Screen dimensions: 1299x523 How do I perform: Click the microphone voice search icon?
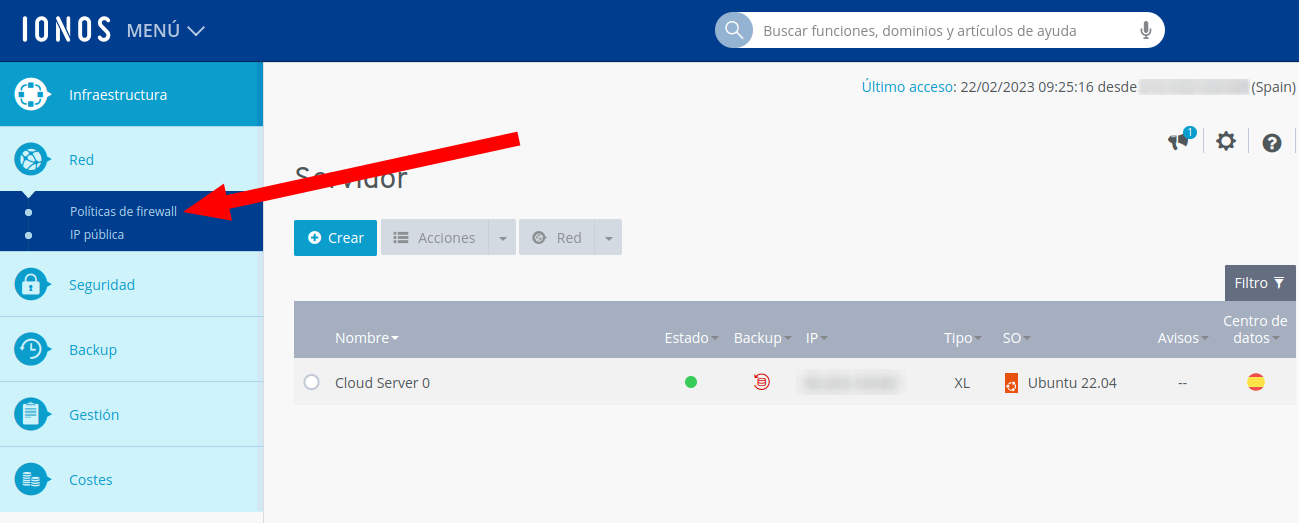tap(1146, 31)
